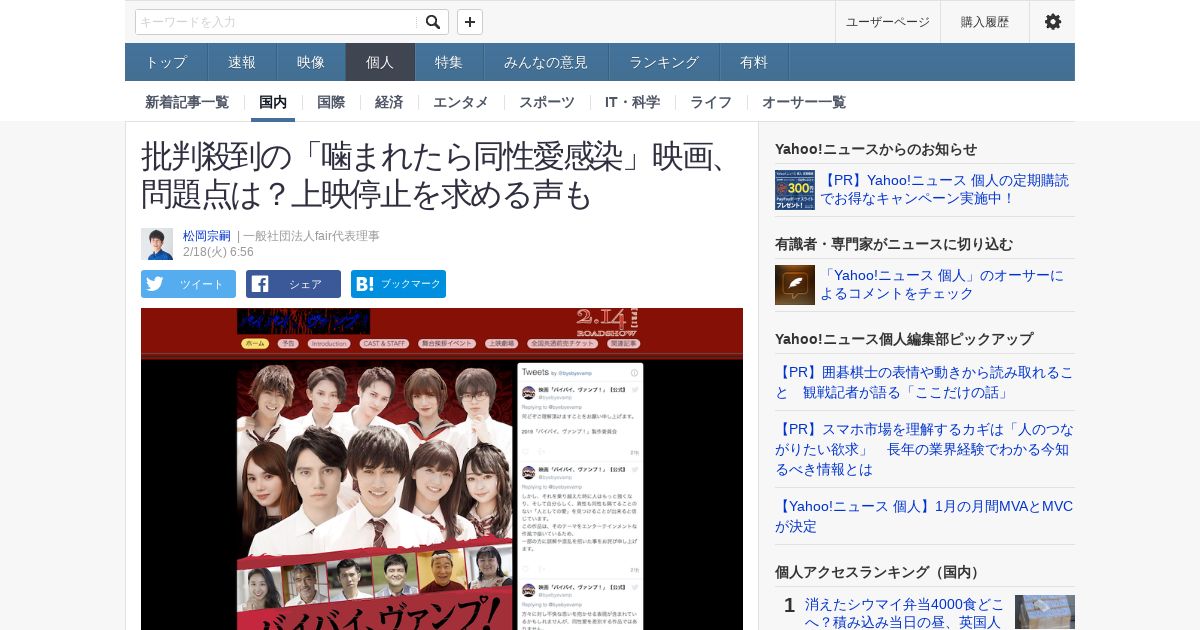1200x630 pixels.
Task: Open 新着記事一覧 sub-tab
Action: pyautogui.click(x=187, y=102)
